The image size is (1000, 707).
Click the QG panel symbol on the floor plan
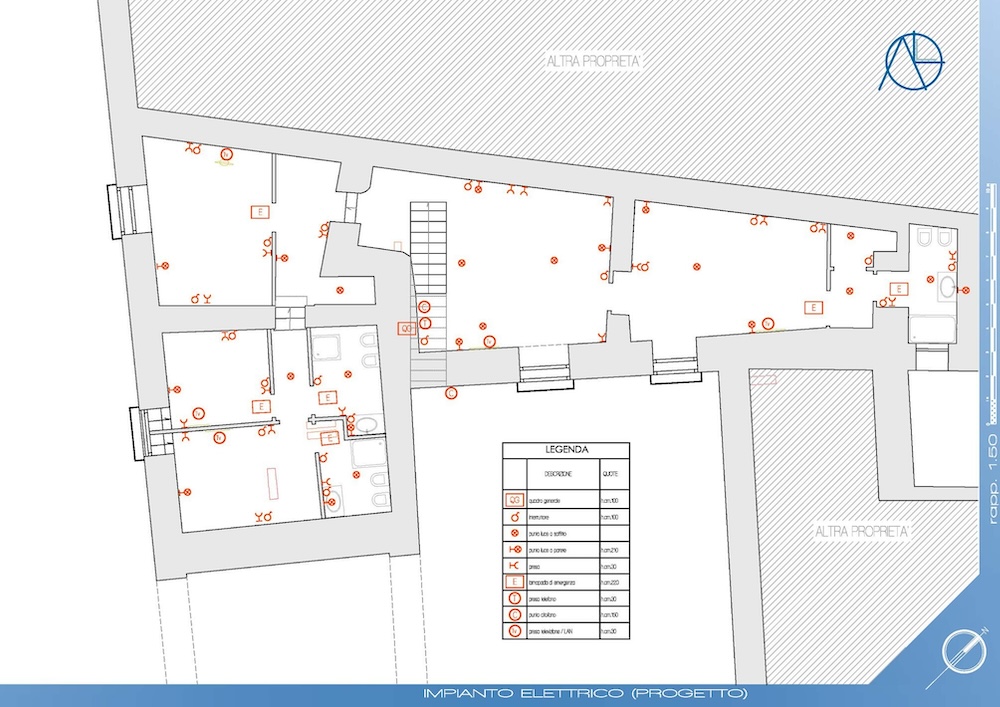pyautogui.click(x=406, y=327)
